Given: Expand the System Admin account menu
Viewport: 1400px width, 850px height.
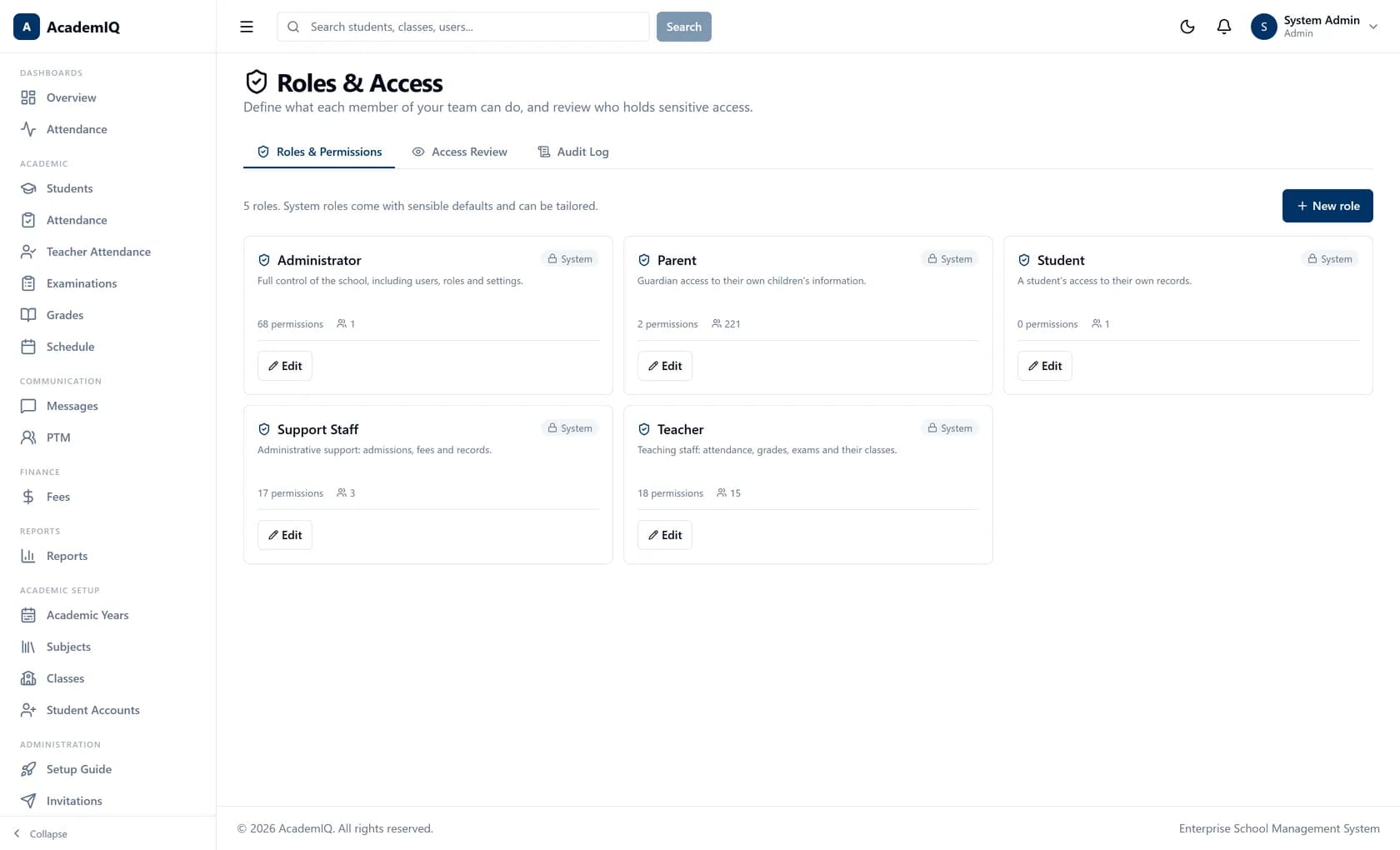Looking at the screenshot, I should click(1314, 27).
